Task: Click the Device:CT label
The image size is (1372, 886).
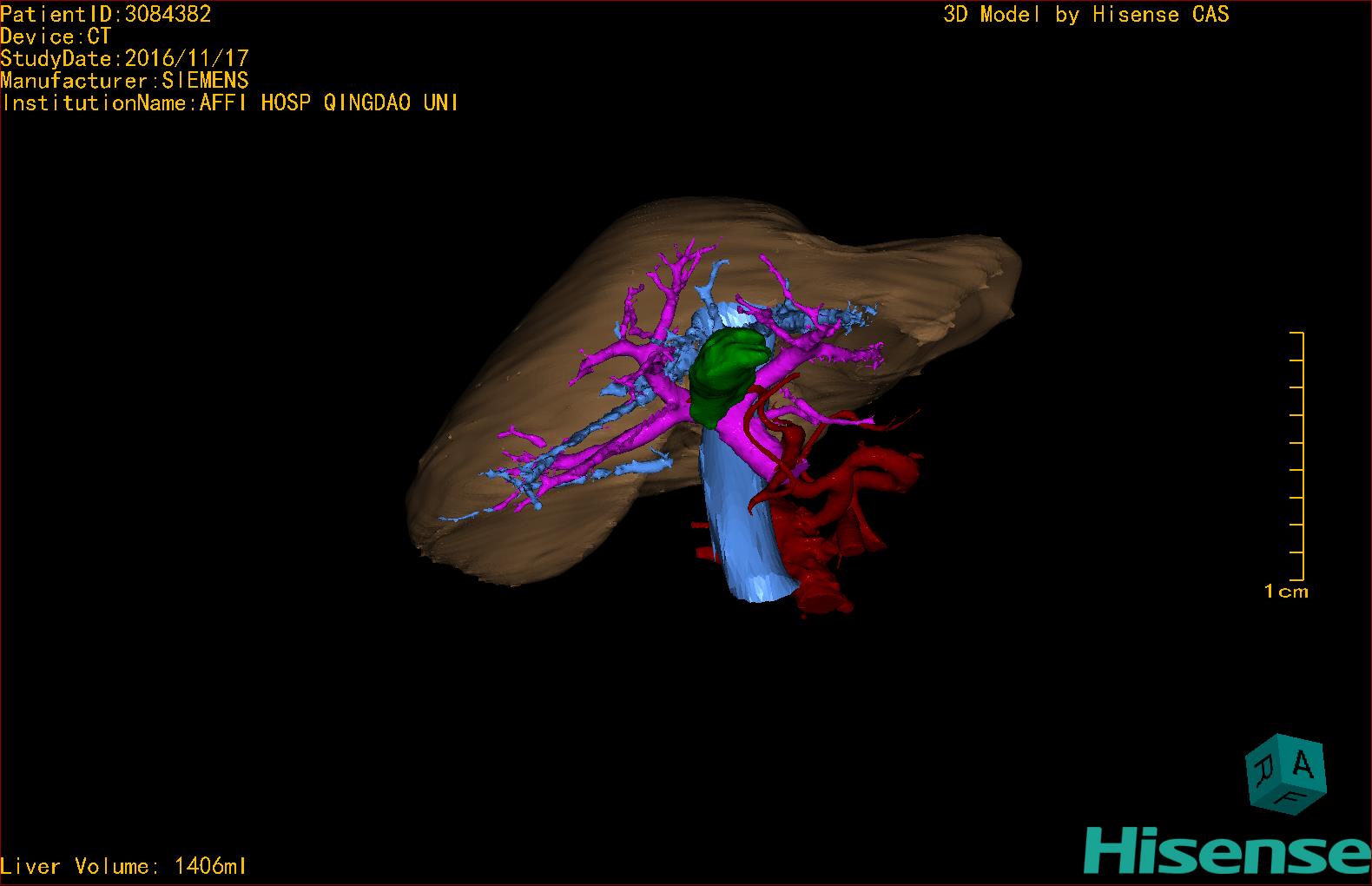Action: pos(56,36)
